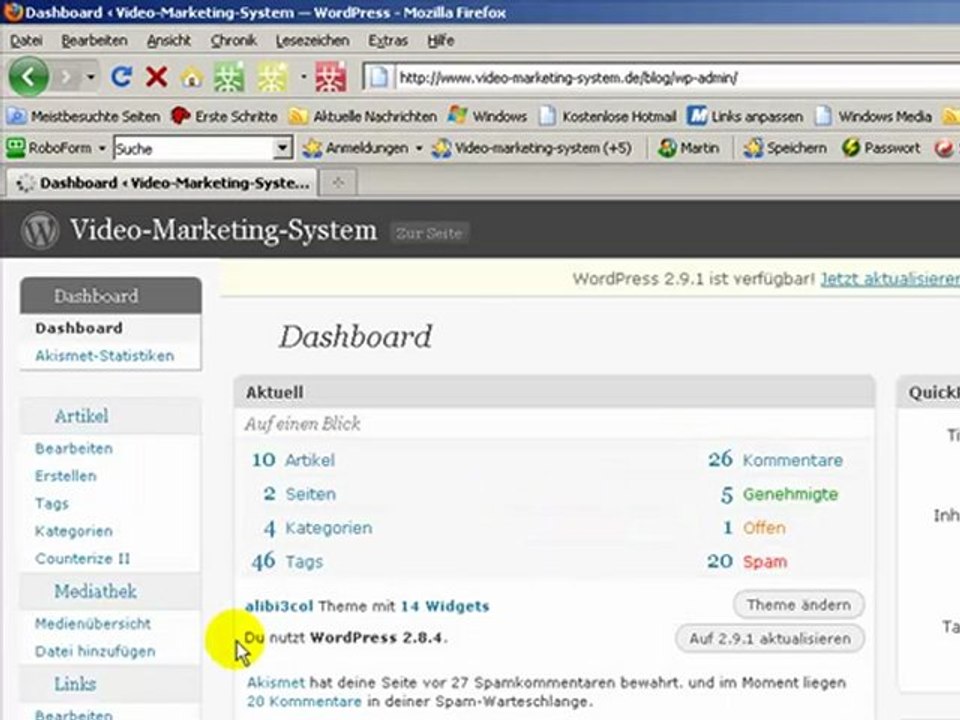The height and width of the screenshot is (720, 960).
Task: Click Erstellen under Artikel
Action: 66,476
